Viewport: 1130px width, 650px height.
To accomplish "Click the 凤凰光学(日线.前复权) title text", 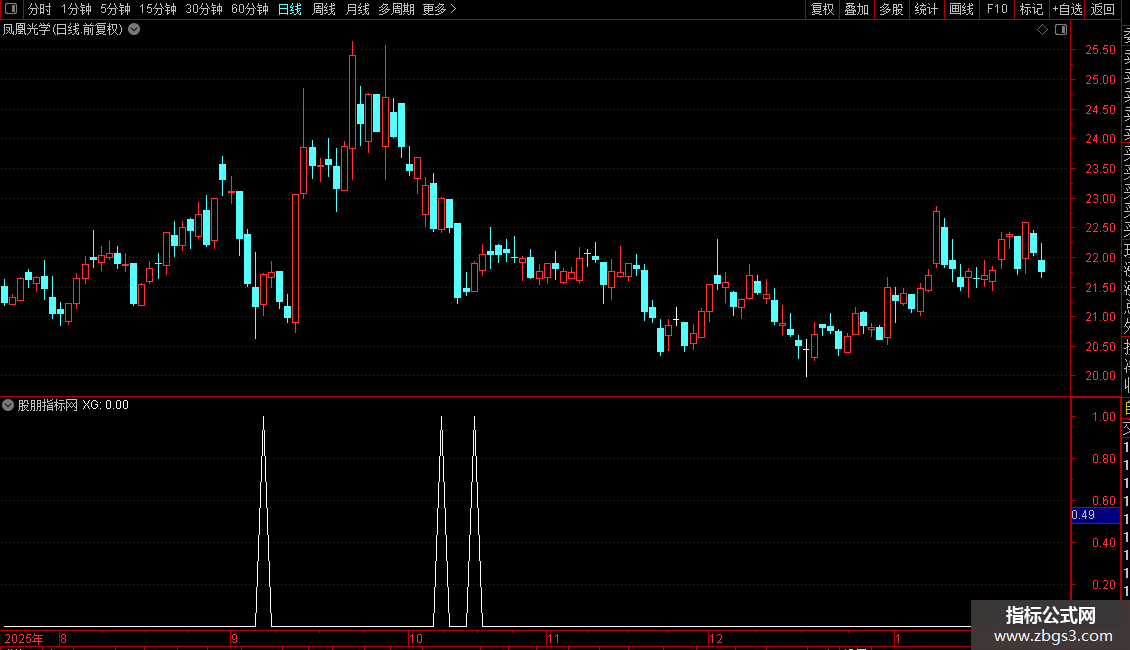I will click(x=63, y=30).
